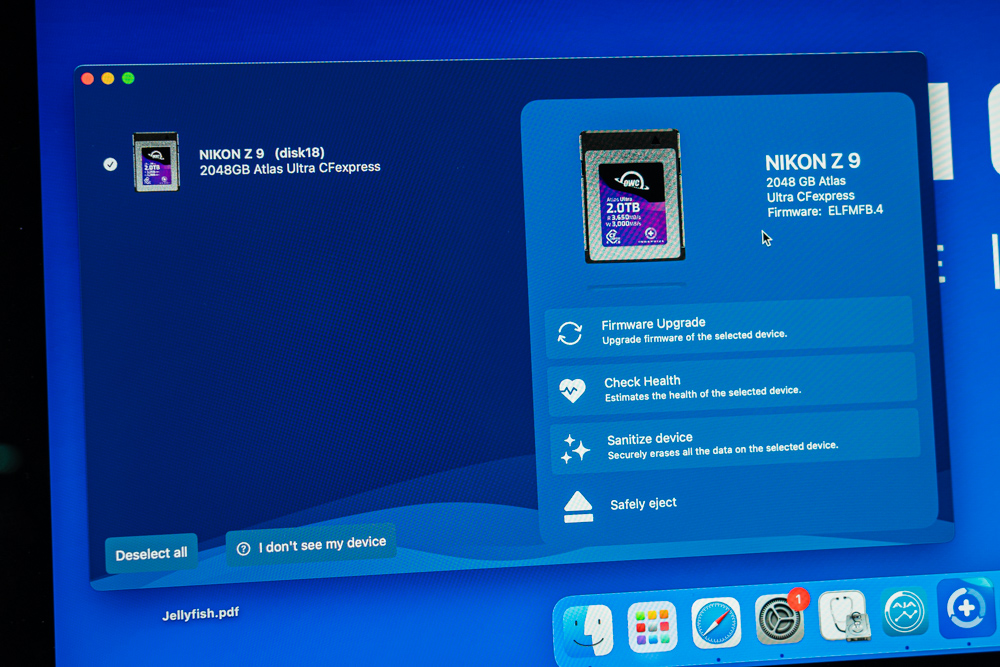1000x667 pixels.
Task: Click the green full-screen window button
Action: [x=128, y=78]
